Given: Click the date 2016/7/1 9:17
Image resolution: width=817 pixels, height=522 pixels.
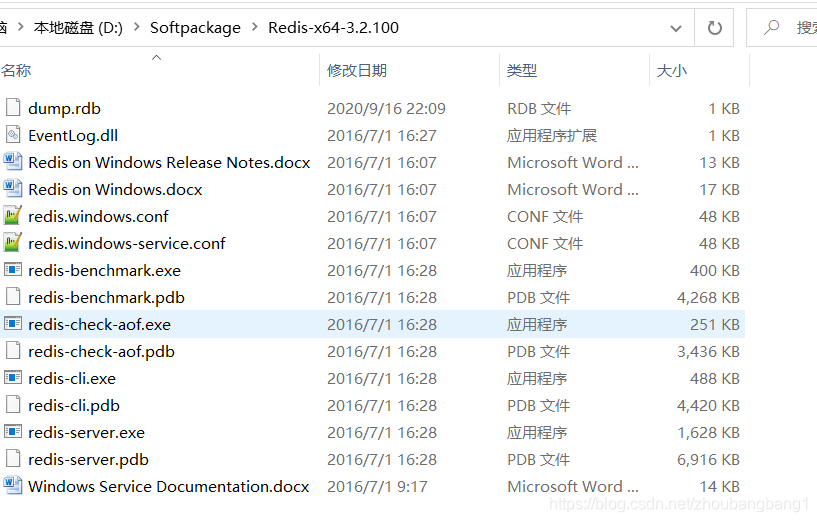Looking at the screenshot, I should tap(377, 487).
